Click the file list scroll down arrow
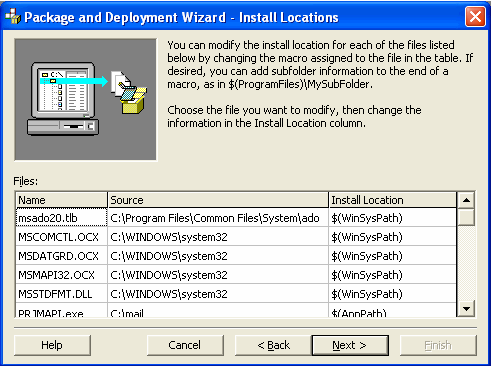This screenshot has height=366, width=491. [x=466, y=309]
